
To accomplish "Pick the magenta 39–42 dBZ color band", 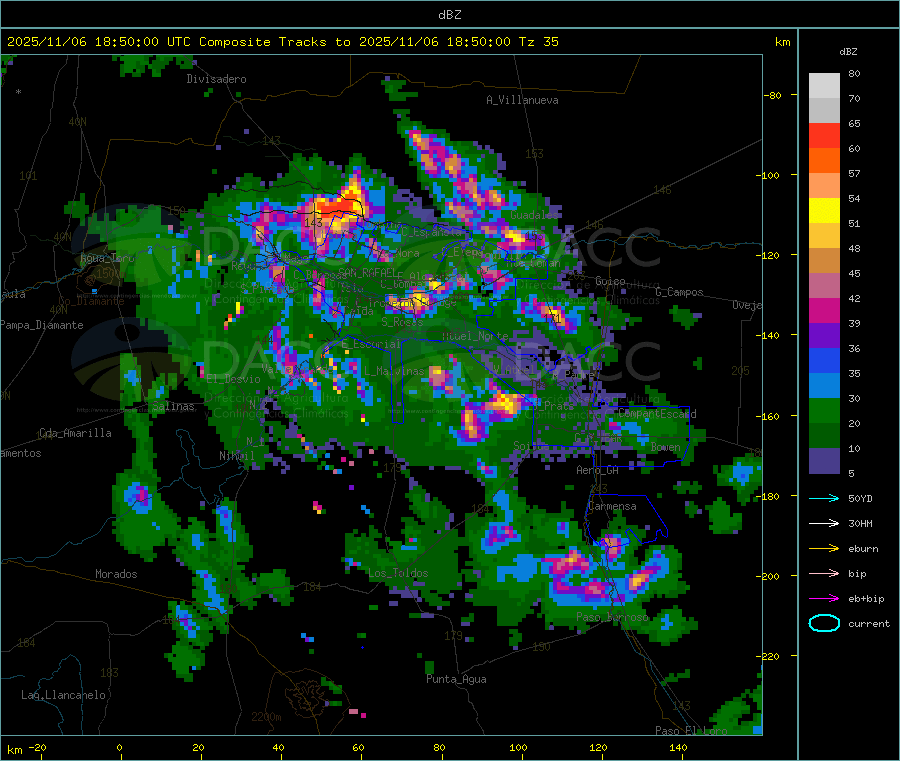I will [x=824, y=311].
